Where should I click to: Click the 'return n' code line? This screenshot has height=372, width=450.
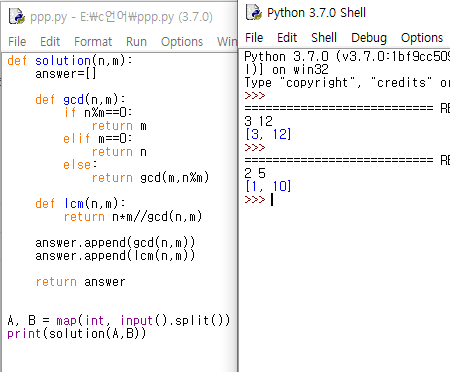(119, 152)
